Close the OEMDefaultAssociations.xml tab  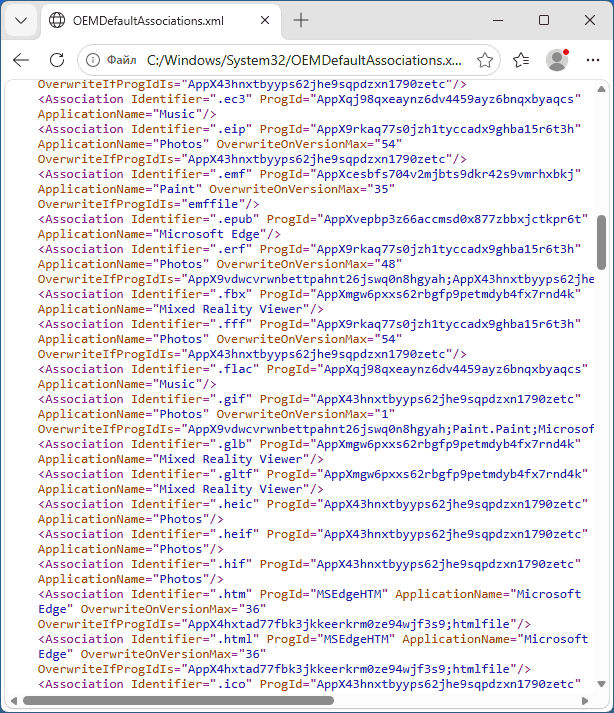[265, 20]
